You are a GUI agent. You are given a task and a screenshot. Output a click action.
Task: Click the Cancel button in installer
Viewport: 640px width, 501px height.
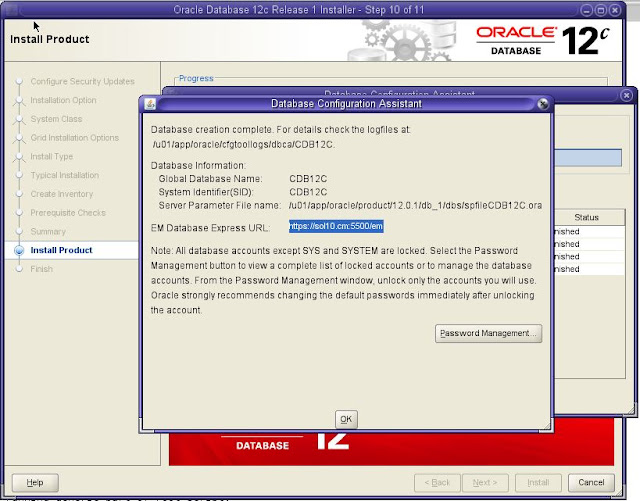coord(591,483)
